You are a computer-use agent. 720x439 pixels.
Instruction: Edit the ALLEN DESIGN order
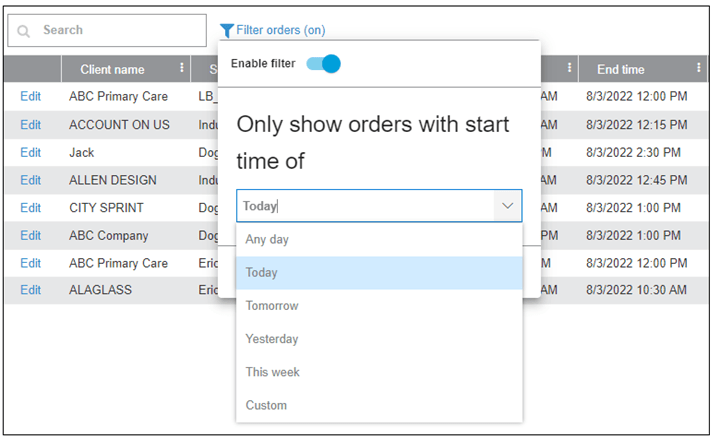(31, 180)
